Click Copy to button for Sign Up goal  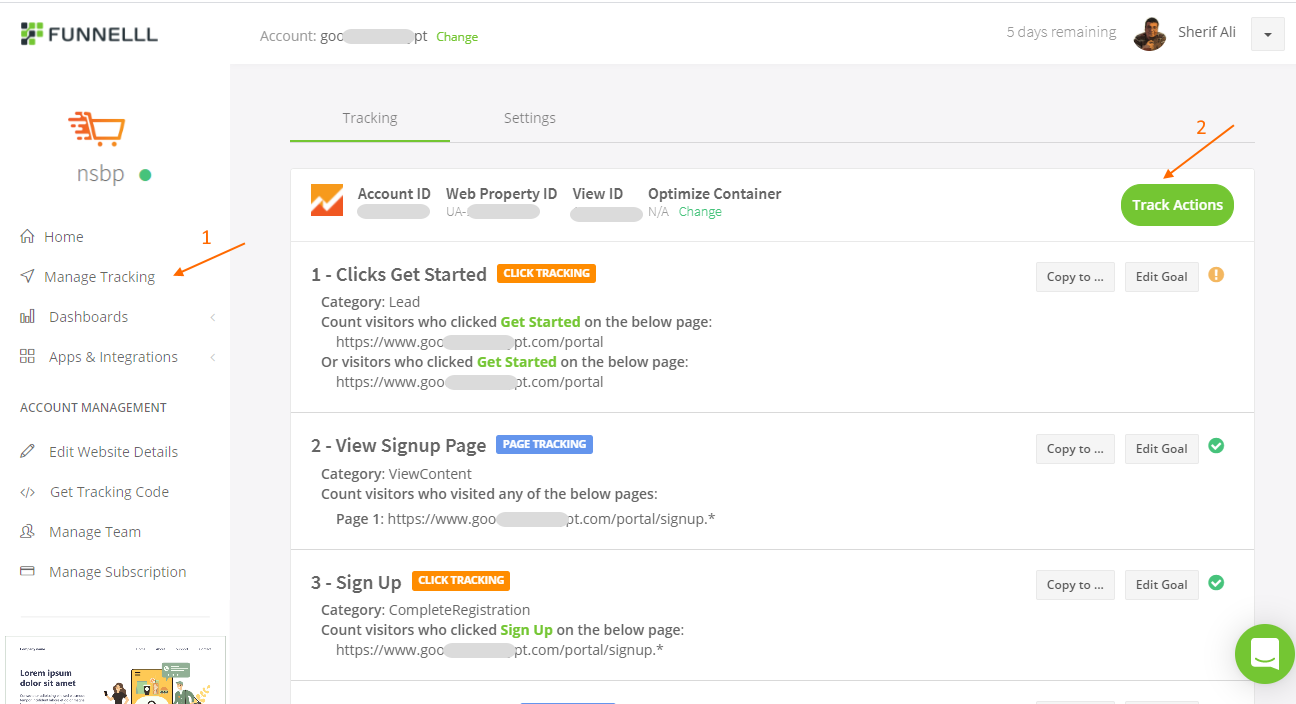pyautogui.click(x=1075, y=585)
